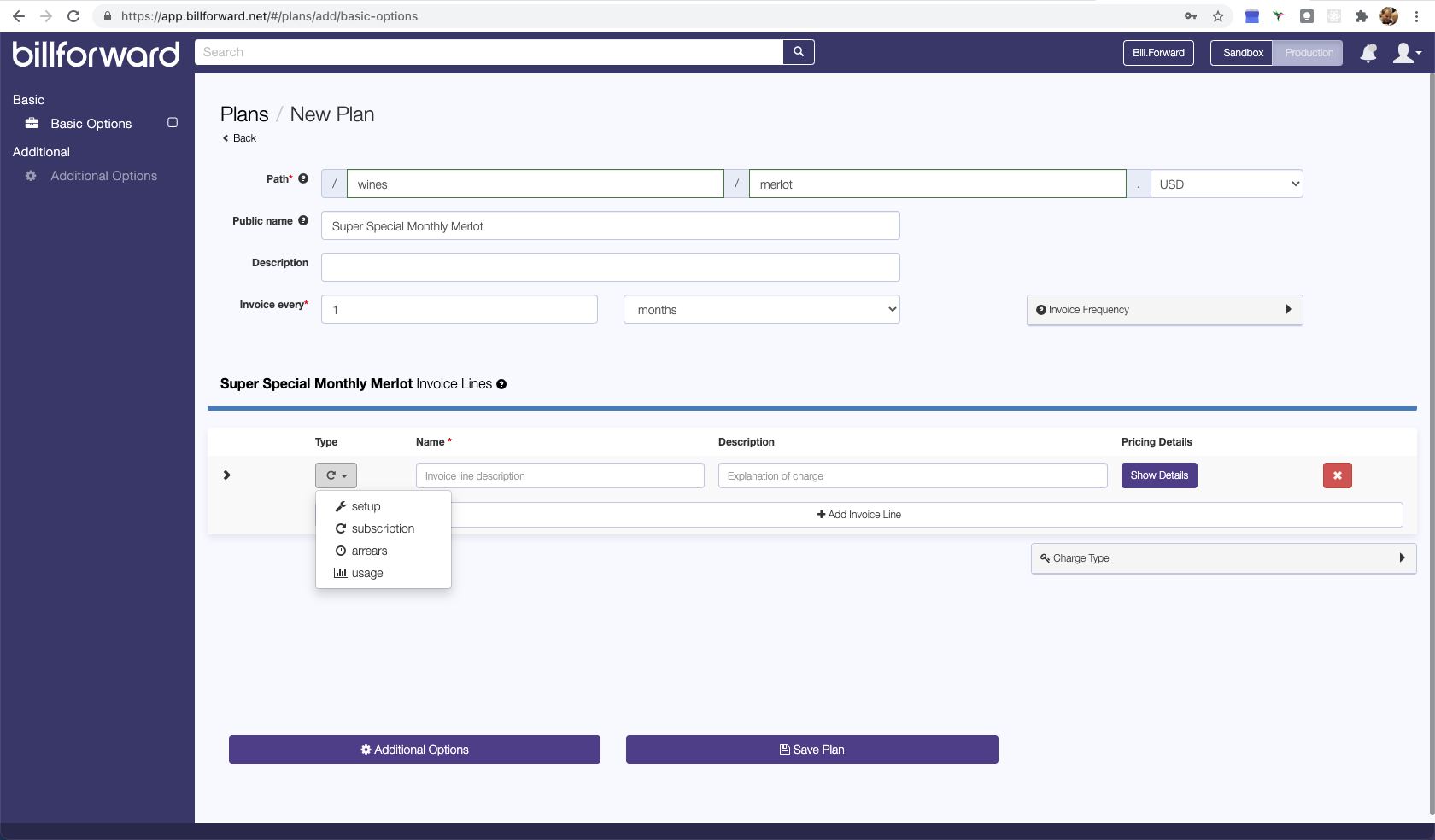This screenshot has width=1435, height=840.
Task: Click Add Invoice Line
Action: click(x=858, y=515)
